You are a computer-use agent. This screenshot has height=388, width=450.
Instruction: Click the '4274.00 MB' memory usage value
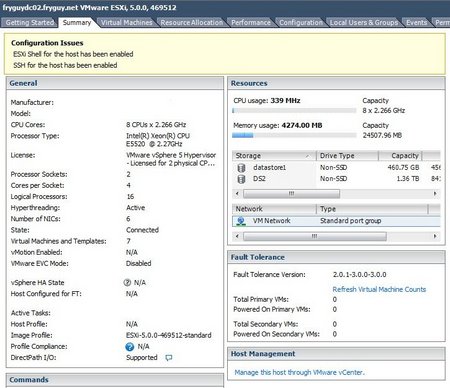click(302, 125)
